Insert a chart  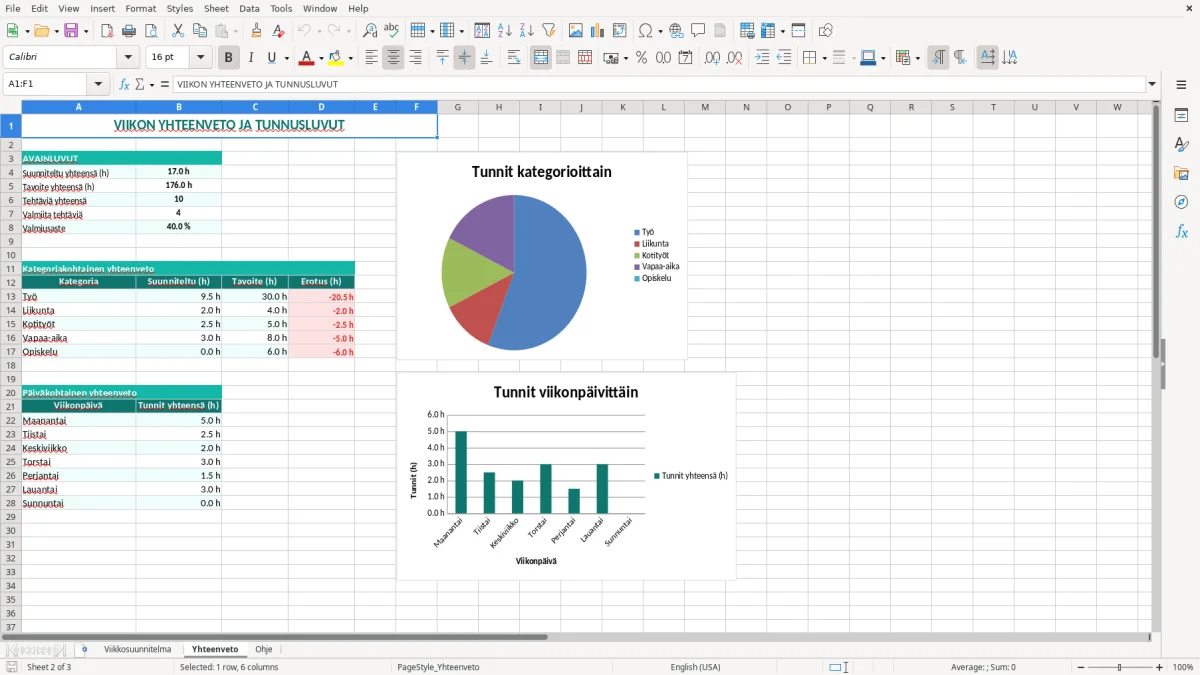point(598,31)
